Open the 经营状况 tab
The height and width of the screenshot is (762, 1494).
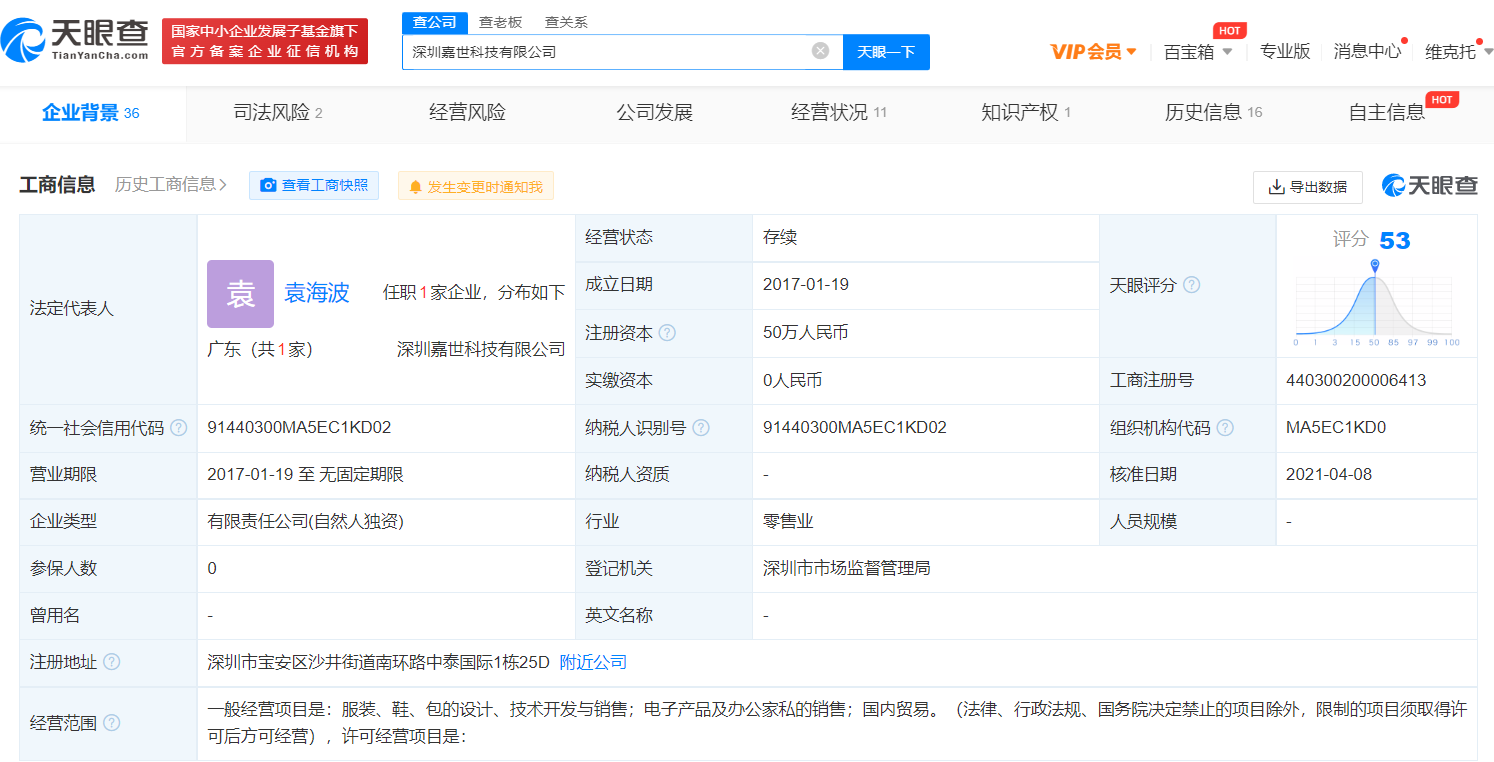(x=839, y=113)
